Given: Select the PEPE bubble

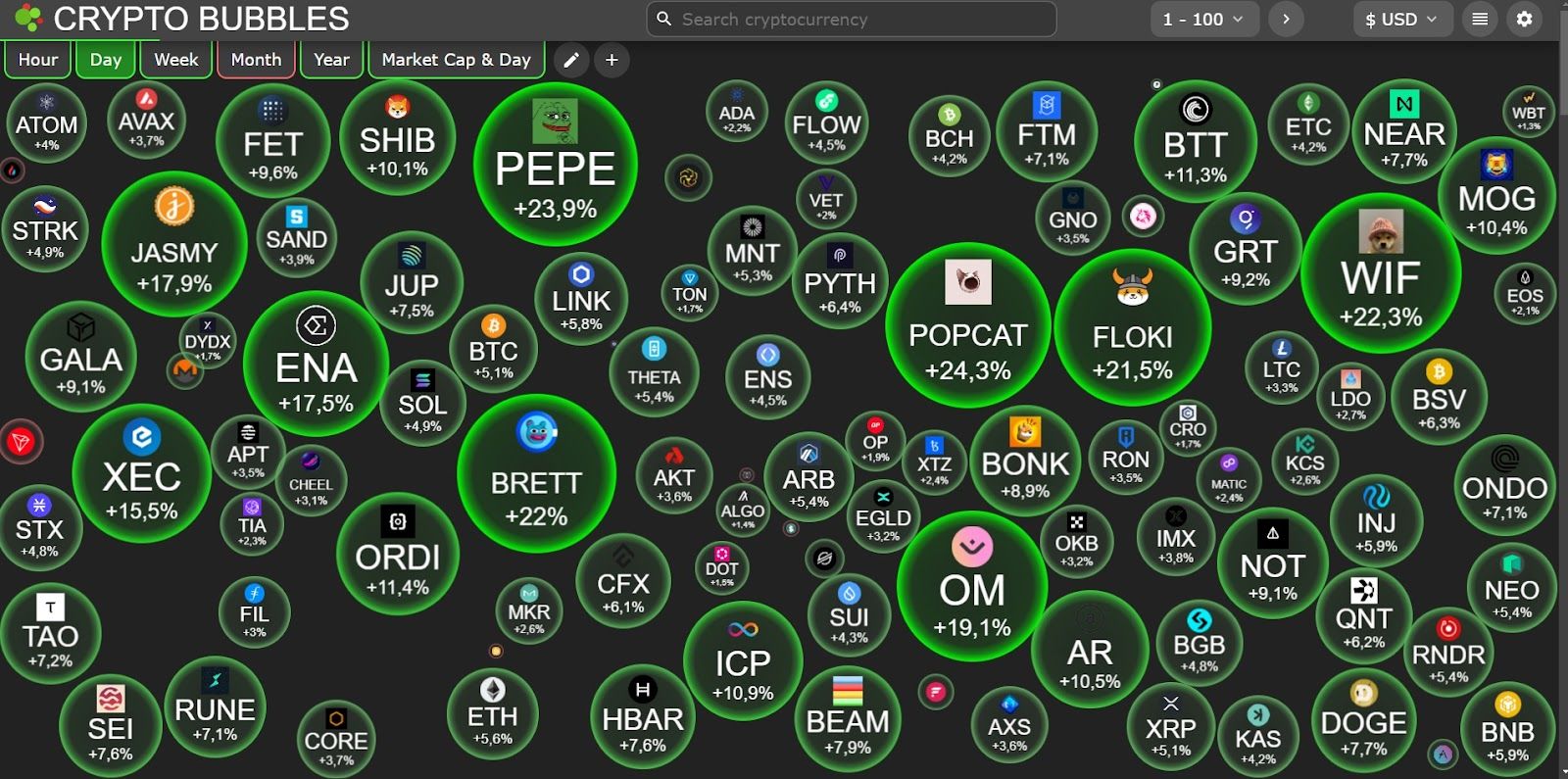Looking at the screenshot, I should [x=556, y=164].
